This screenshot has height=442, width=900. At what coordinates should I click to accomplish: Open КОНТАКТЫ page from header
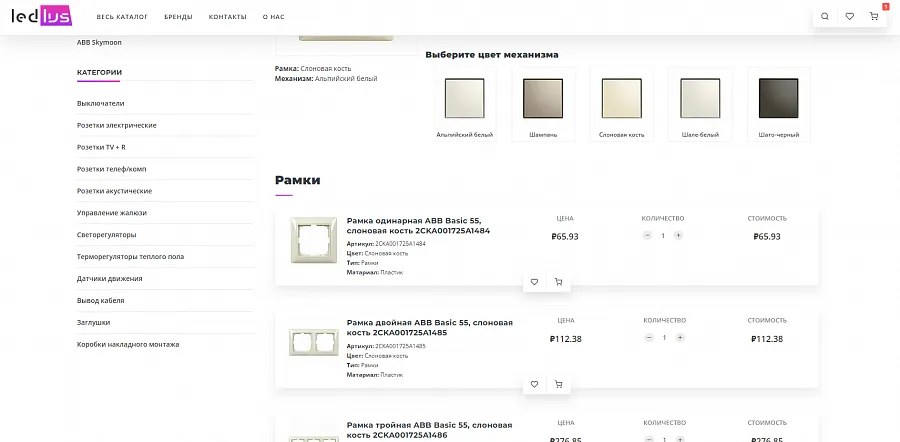228,17
